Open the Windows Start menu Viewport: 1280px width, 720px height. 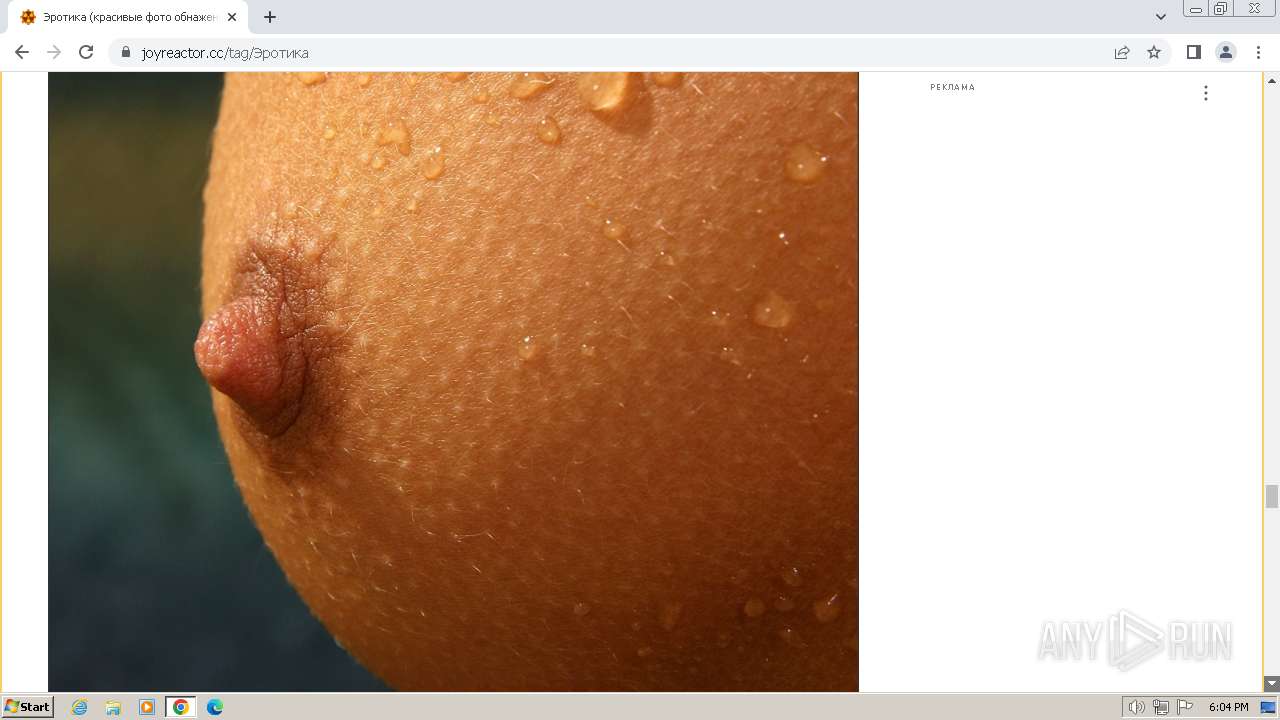point(27,707)
